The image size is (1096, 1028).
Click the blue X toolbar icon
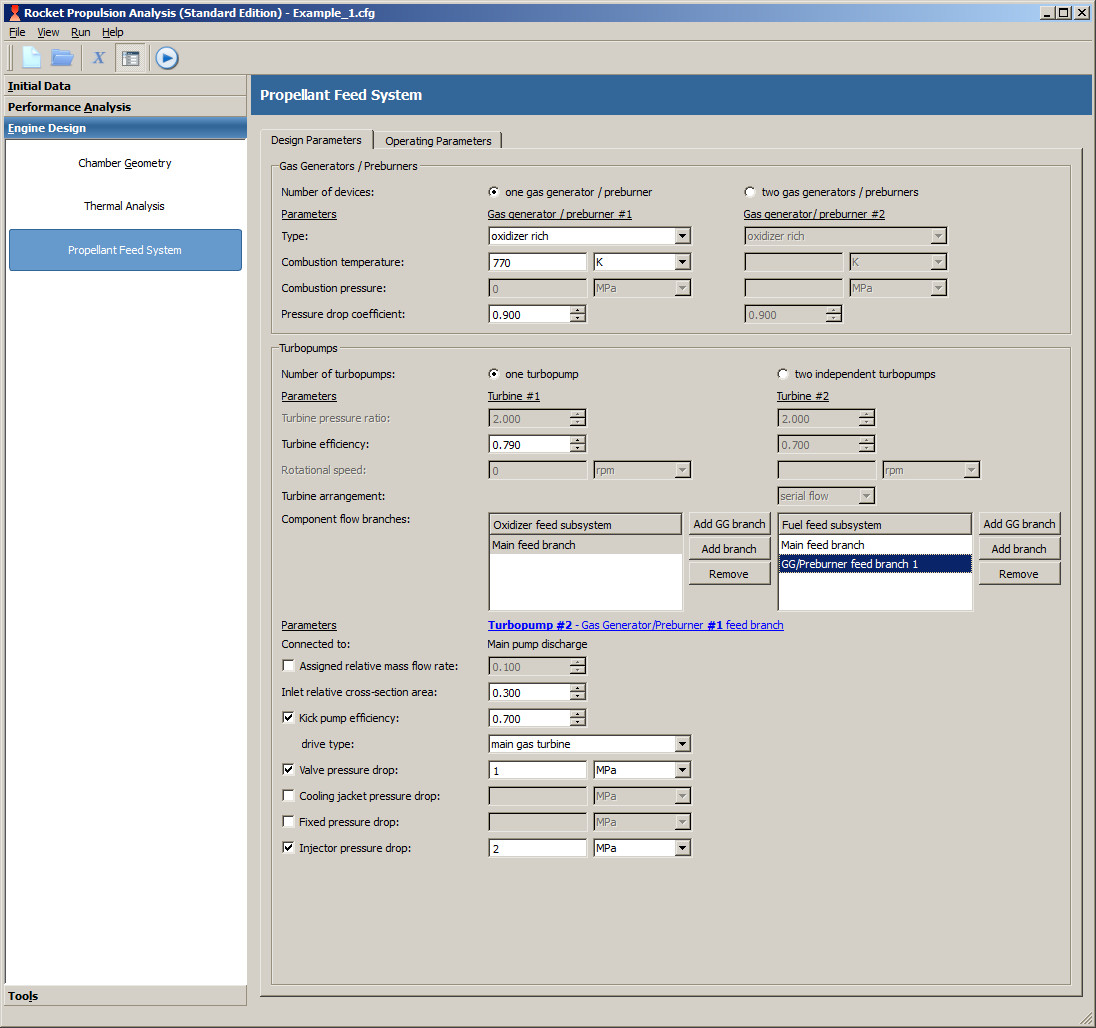pos(99,58)
